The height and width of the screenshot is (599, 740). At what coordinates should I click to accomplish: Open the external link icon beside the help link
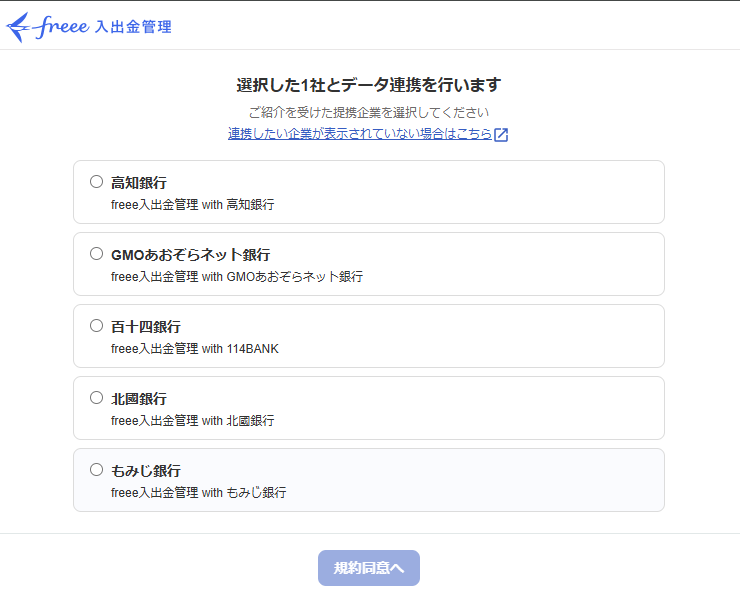point(501,135)
